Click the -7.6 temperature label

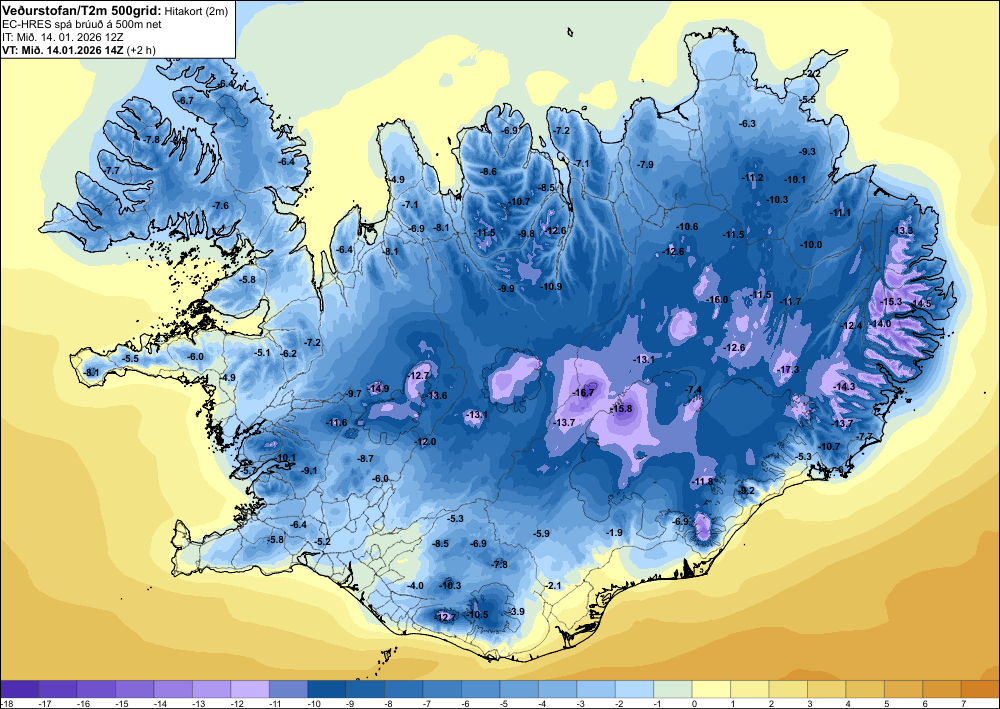[220, 205]
